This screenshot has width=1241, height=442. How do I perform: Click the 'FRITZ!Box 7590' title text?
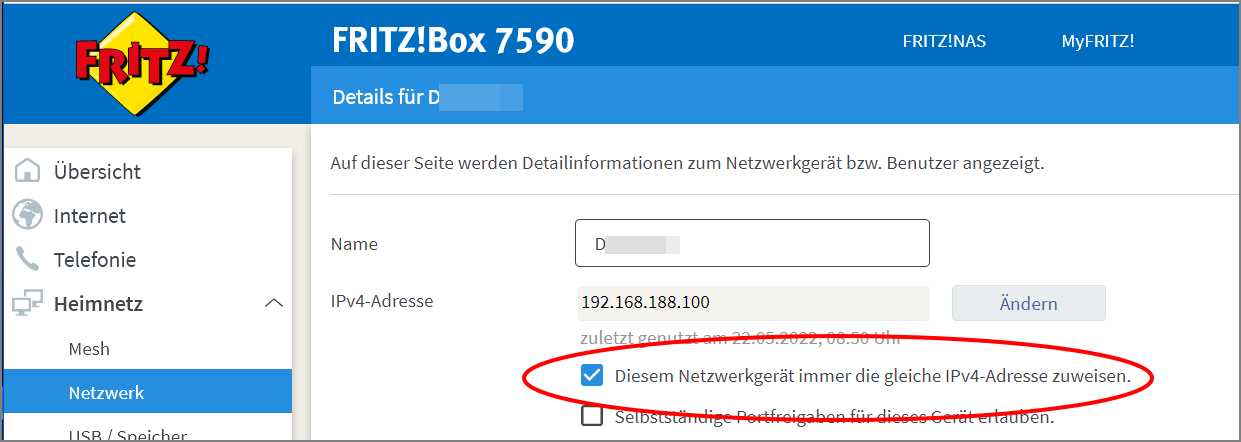coord(453,40)
